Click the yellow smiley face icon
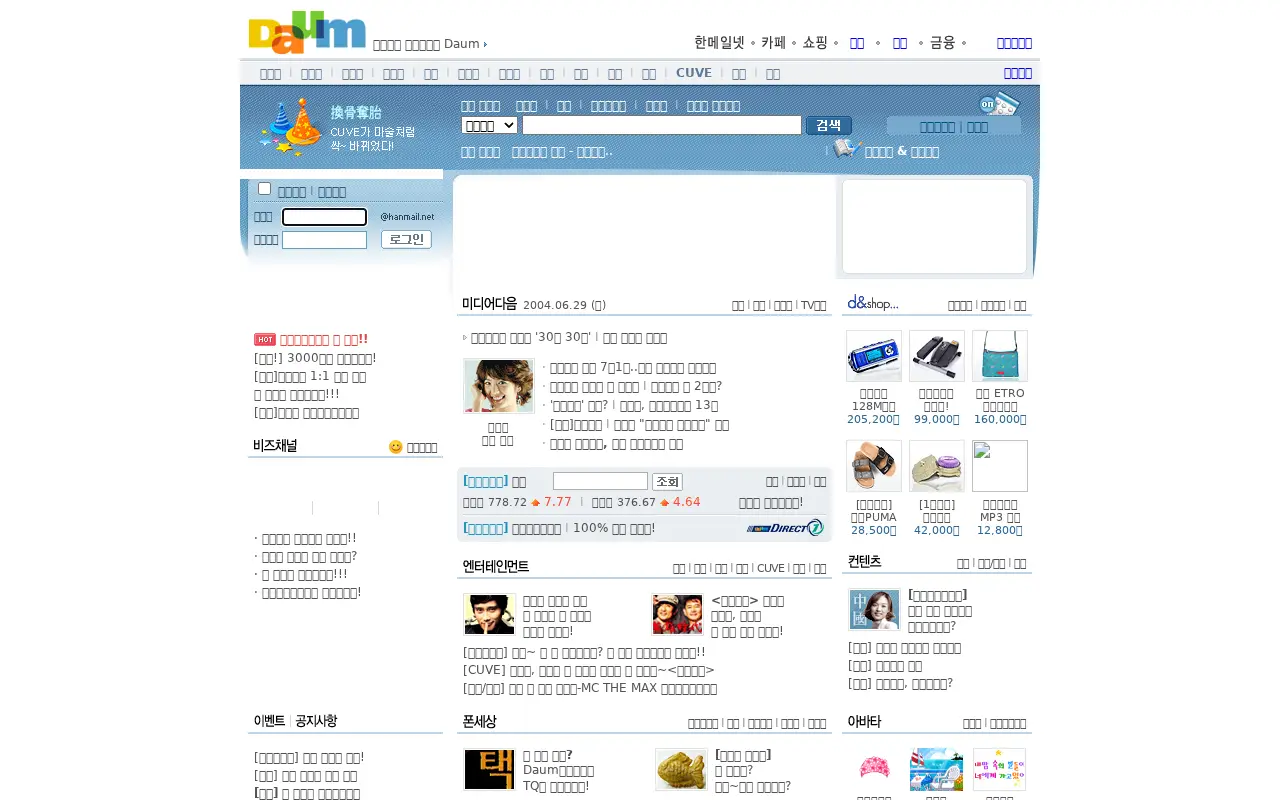 396,447
